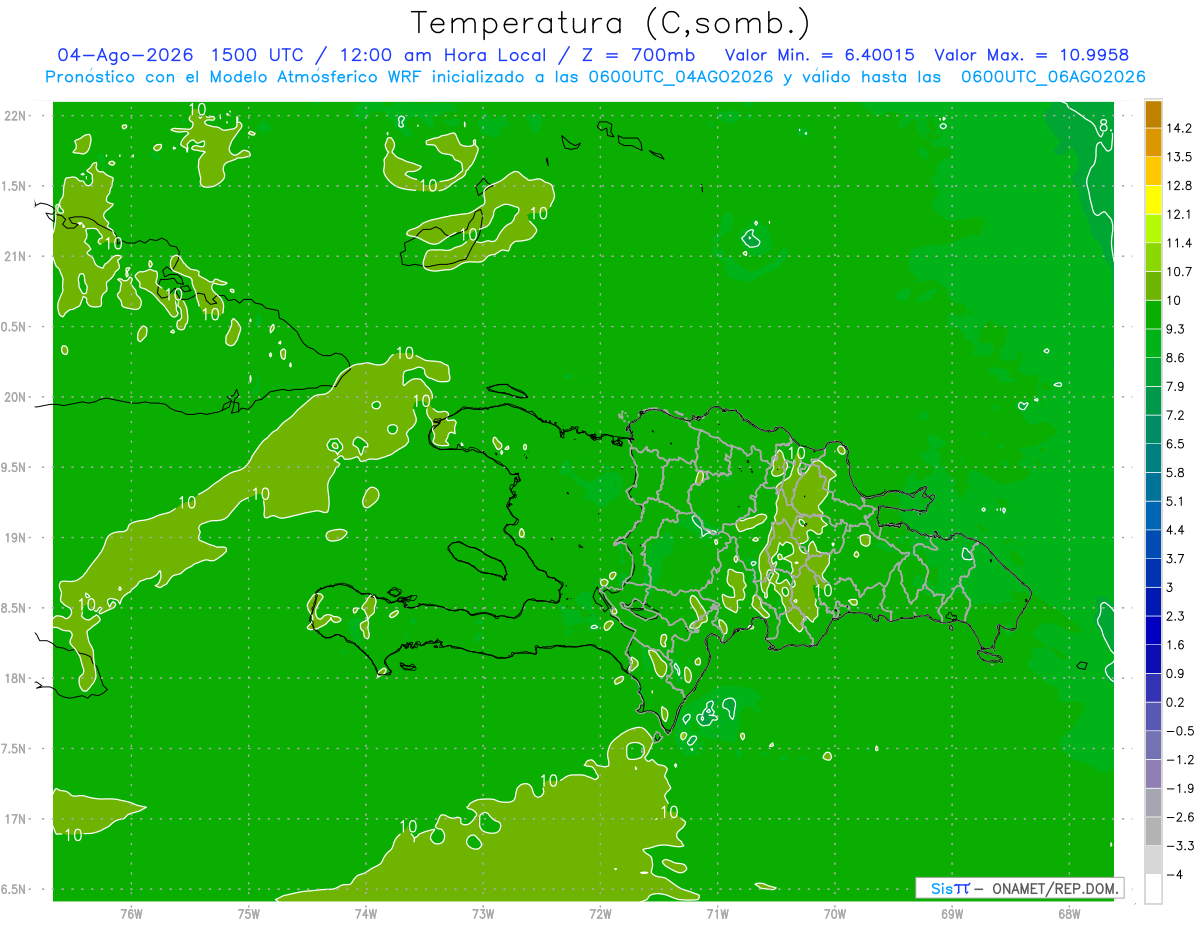
Task: Click the '0.9' colorbar label
Action: (x=1176, y=673)
